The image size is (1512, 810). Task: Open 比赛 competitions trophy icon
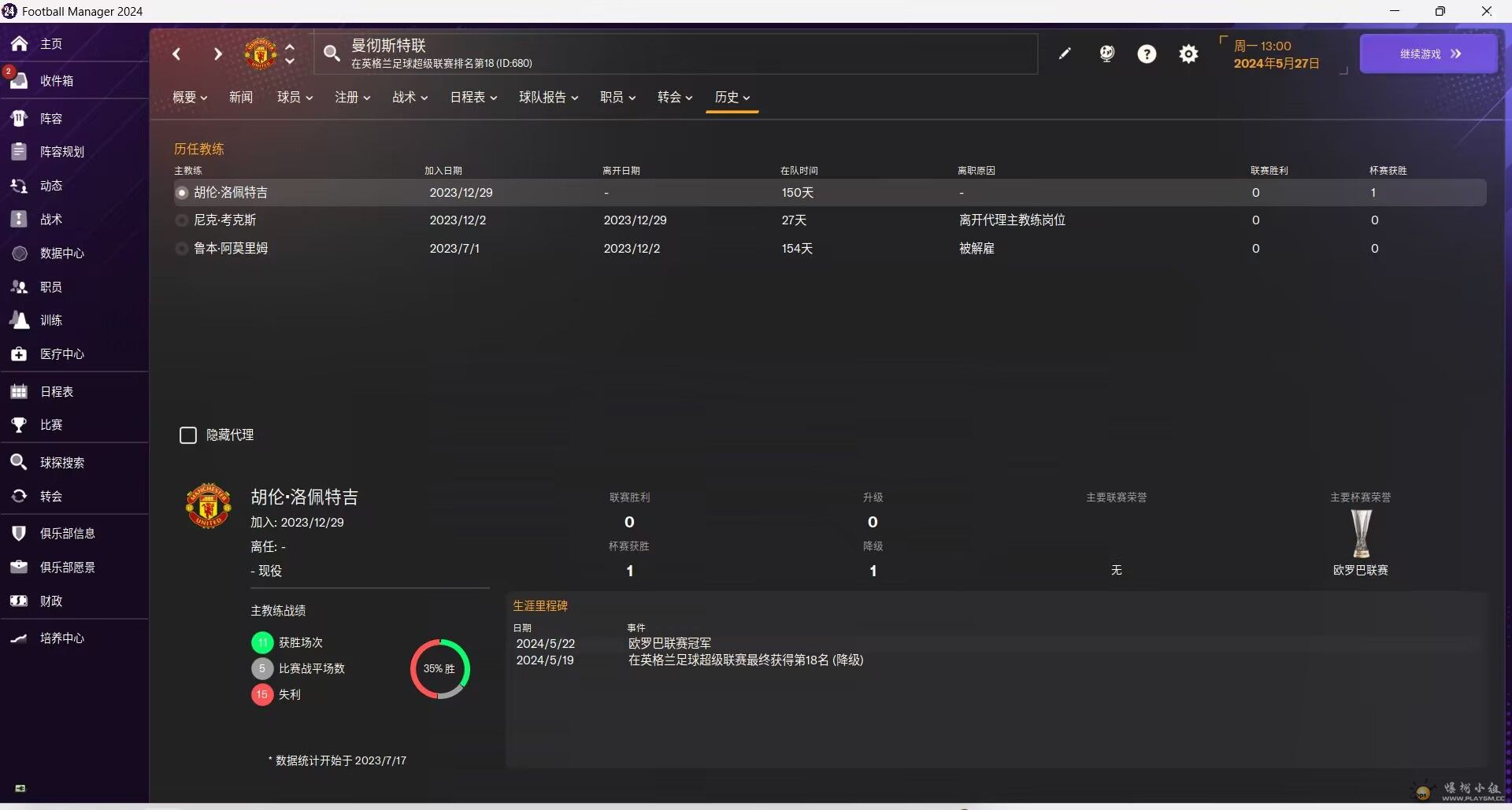point(19,425)
